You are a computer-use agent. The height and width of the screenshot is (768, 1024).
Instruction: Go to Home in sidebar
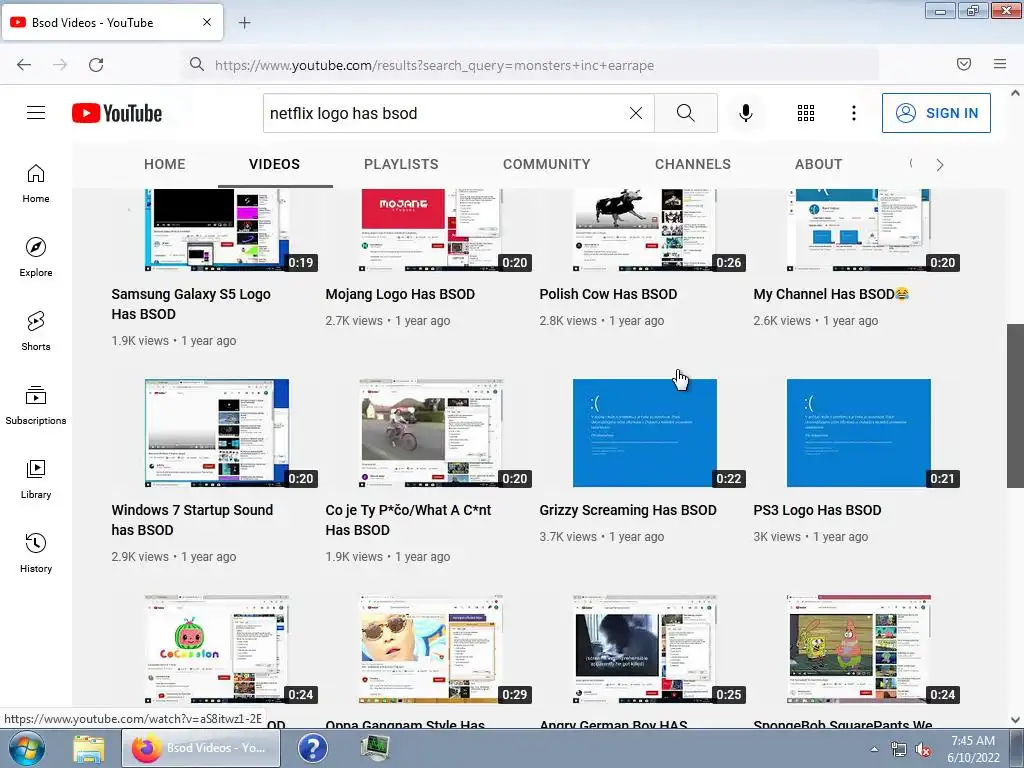(36, 184)
